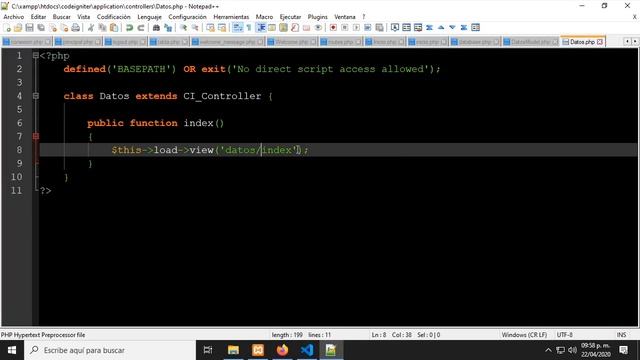
Task: Open the Windows Start menu
Action: coord(12,350)
